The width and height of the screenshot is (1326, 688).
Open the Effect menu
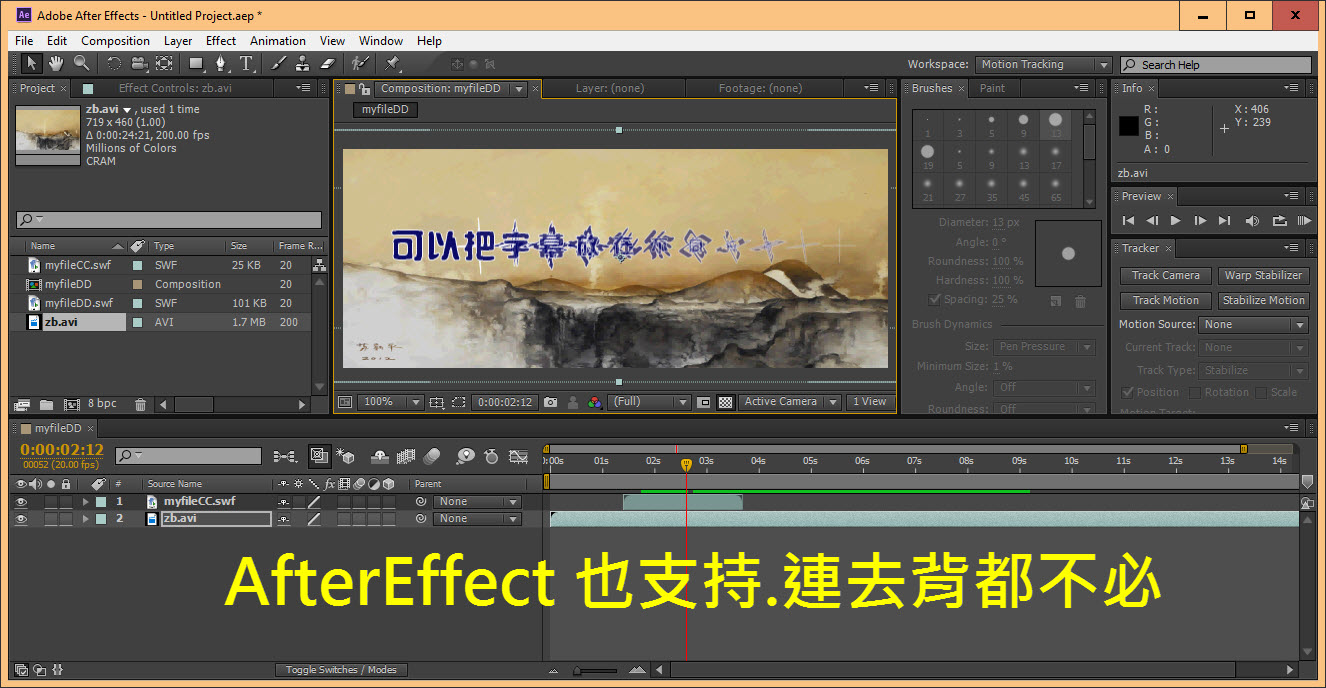[x=221, y=41]
